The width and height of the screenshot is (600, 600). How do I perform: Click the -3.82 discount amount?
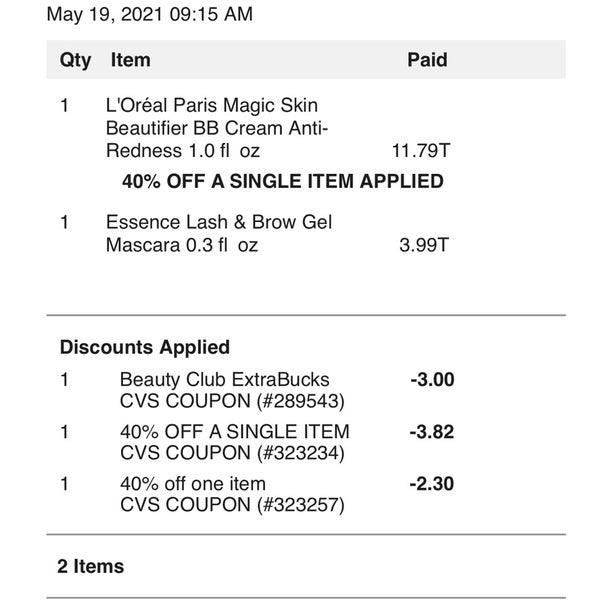click(x=432, y=432)
